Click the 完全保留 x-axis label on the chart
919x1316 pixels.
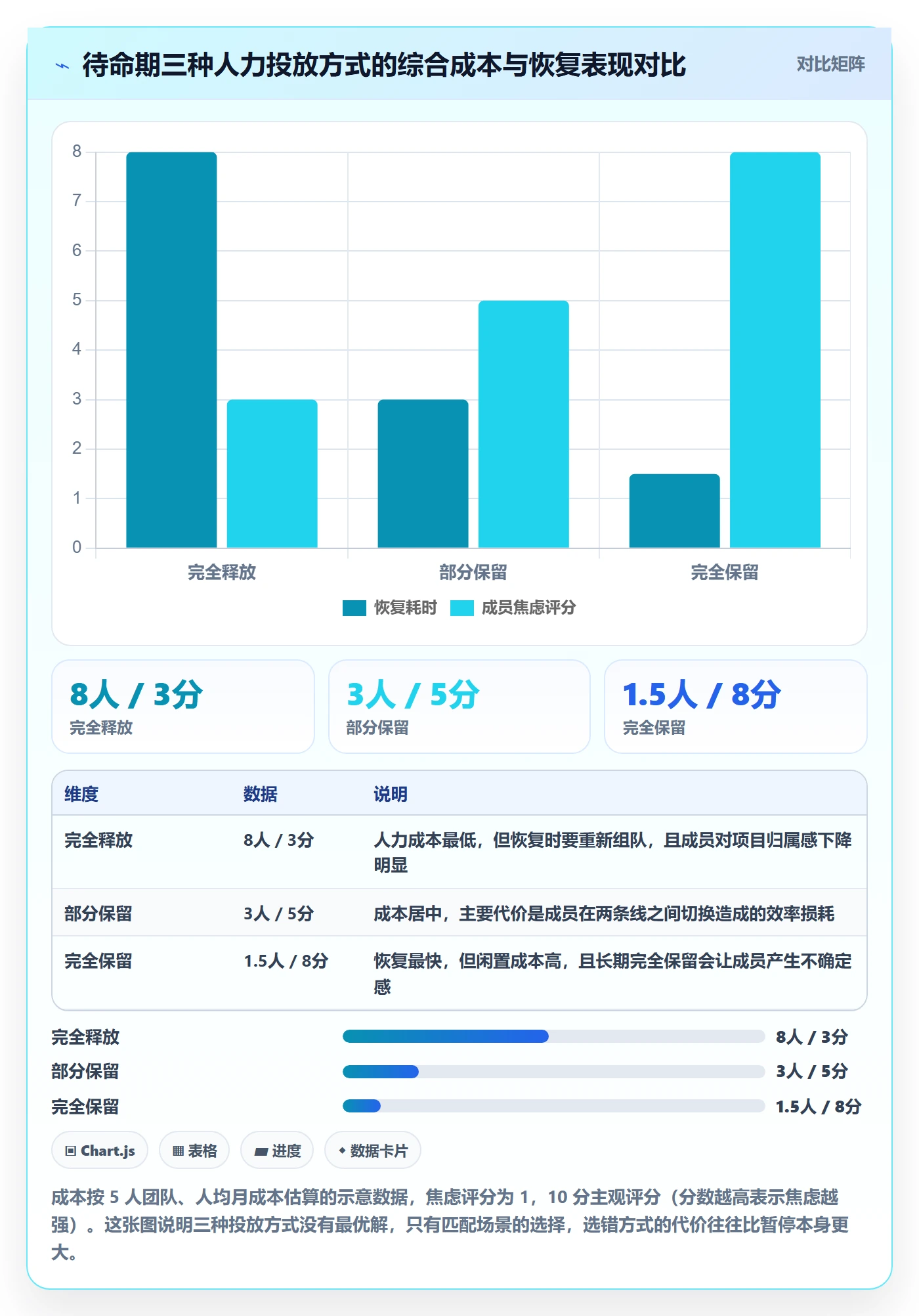pos(725,572)
